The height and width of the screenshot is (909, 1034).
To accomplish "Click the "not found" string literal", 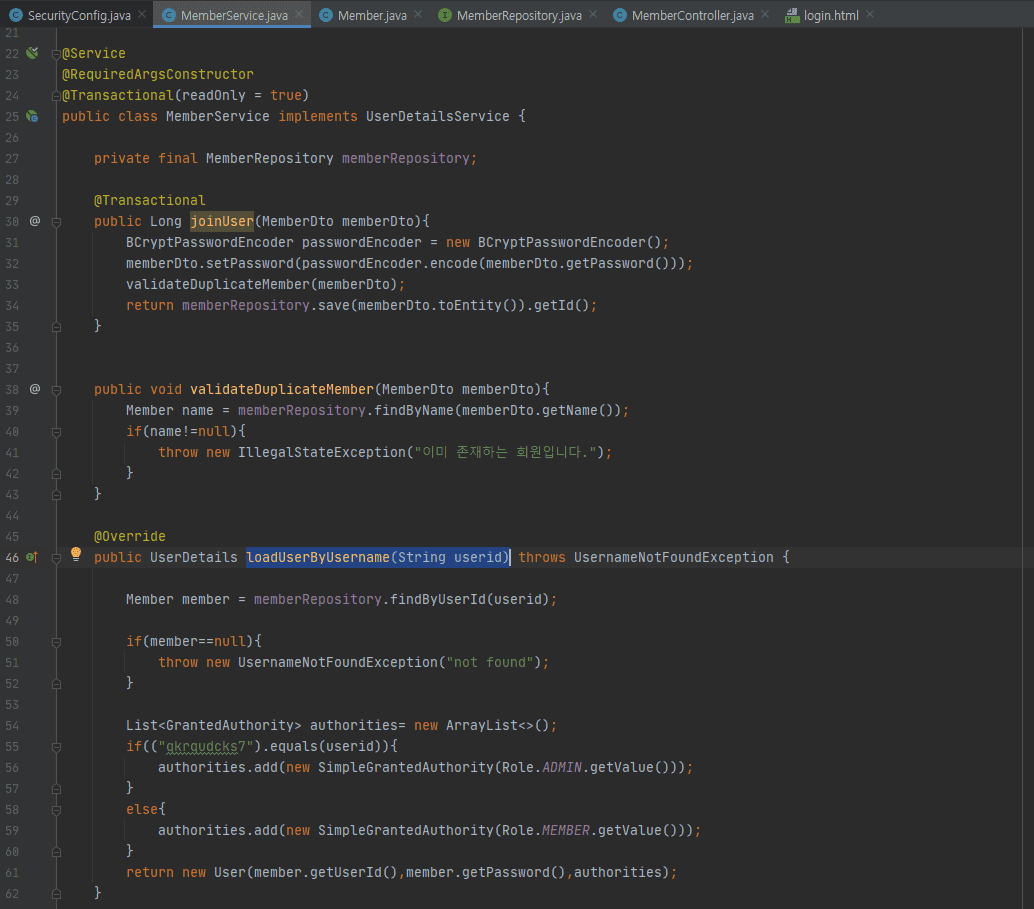I will (x=489, y=662).
